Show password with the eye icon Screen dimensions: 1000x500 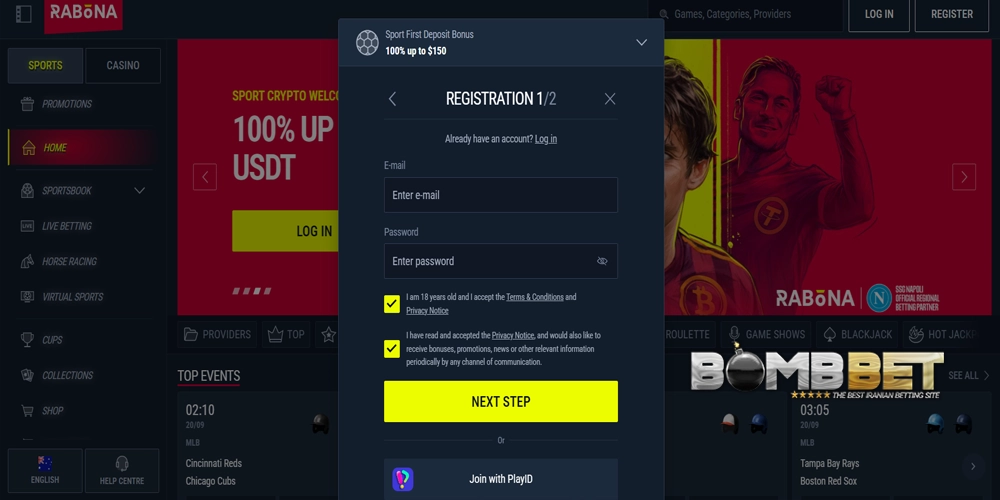[x=602, y=261]
